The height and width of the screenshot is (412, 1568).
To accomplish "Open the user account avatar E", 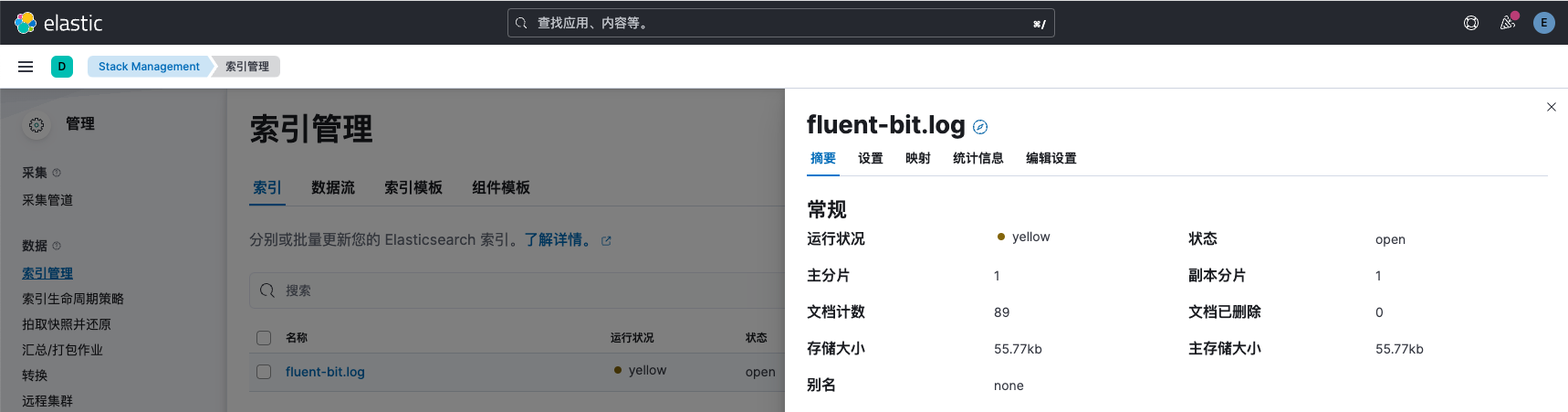I will [1544, 23].
